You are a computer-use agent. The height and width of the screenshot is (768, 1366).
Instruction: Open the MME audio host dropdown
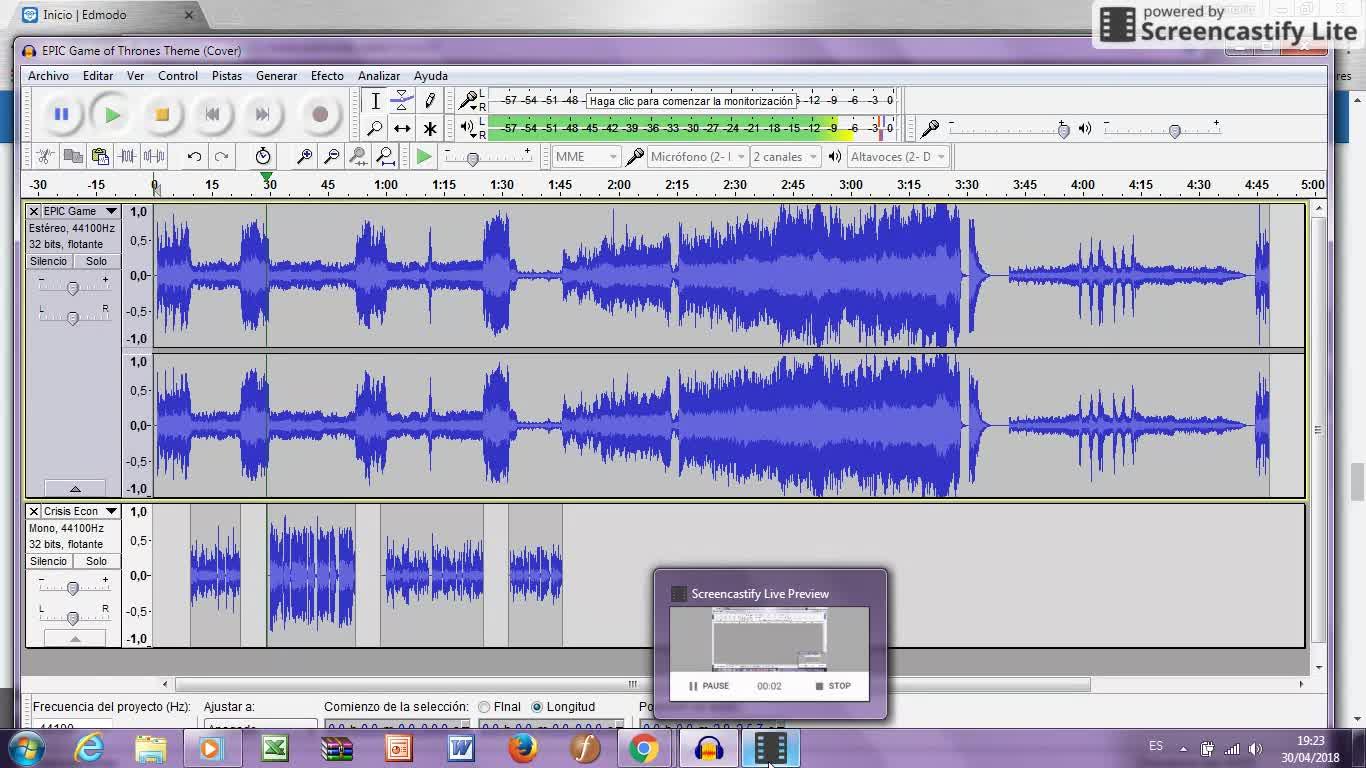click(x=586, y=156)
